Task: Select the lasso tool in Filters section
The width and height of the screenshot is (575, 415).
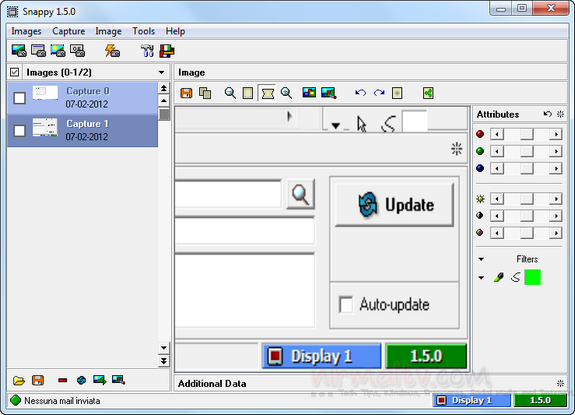Action: [515, 277]
